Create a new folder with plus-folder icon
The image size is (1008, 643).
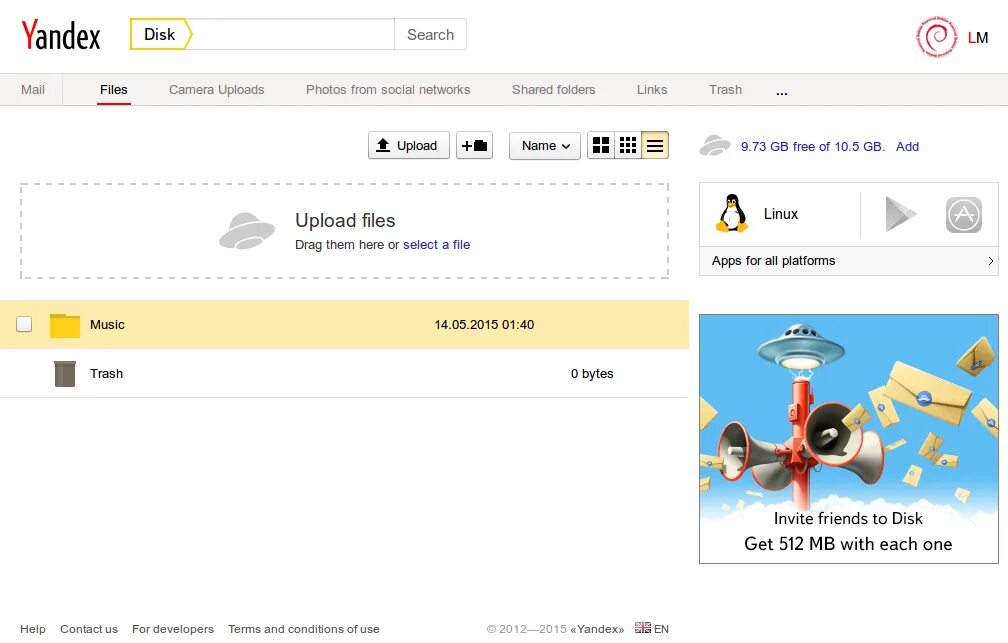pos(474,145)
